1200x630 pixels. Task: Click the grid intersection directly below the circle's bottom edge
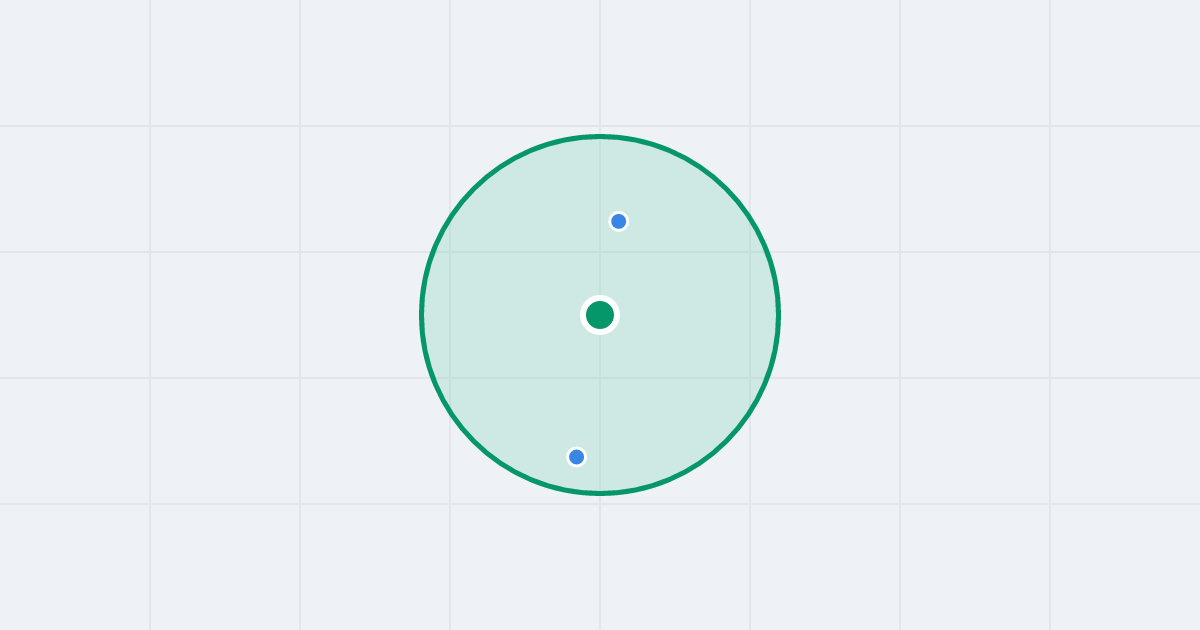pyautogui.click(x=600, y=504)
